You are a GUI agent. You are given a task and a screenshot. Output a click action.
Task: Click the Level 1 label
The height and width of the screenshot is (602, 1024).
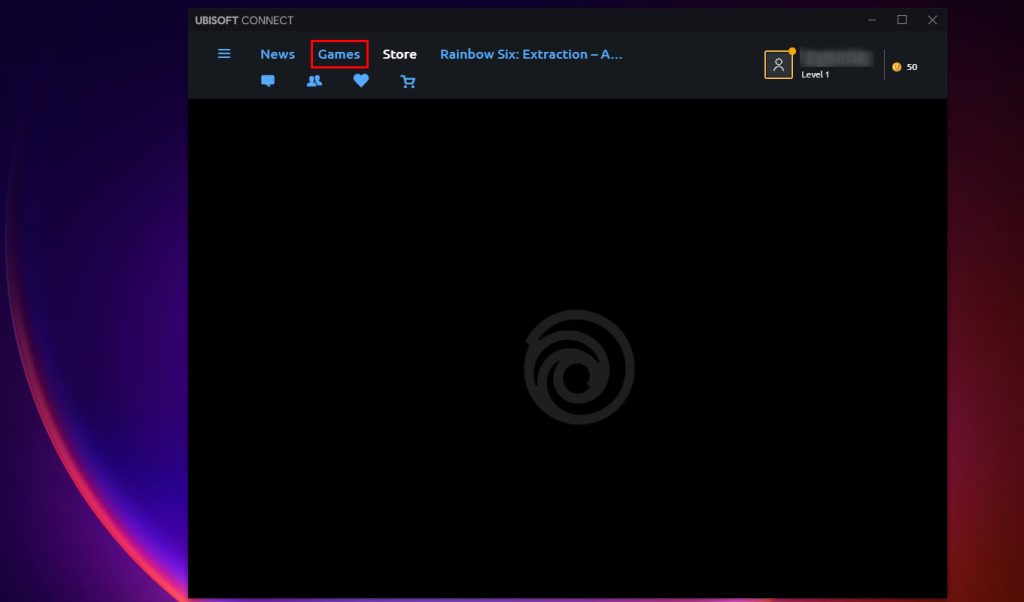(x=815, y=74)
